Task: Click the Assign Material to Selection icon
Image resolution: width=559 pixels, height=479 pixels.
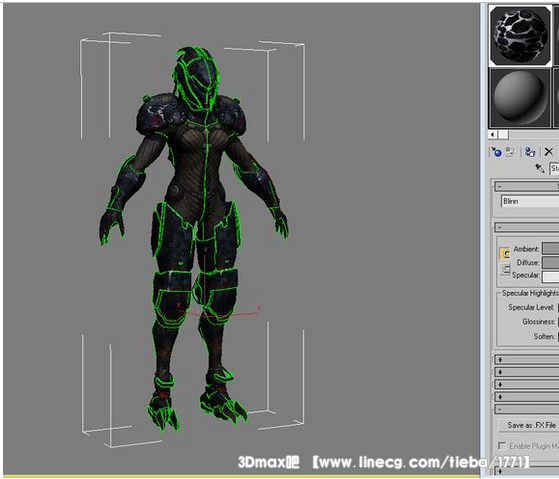Action: tap(530, 152)
